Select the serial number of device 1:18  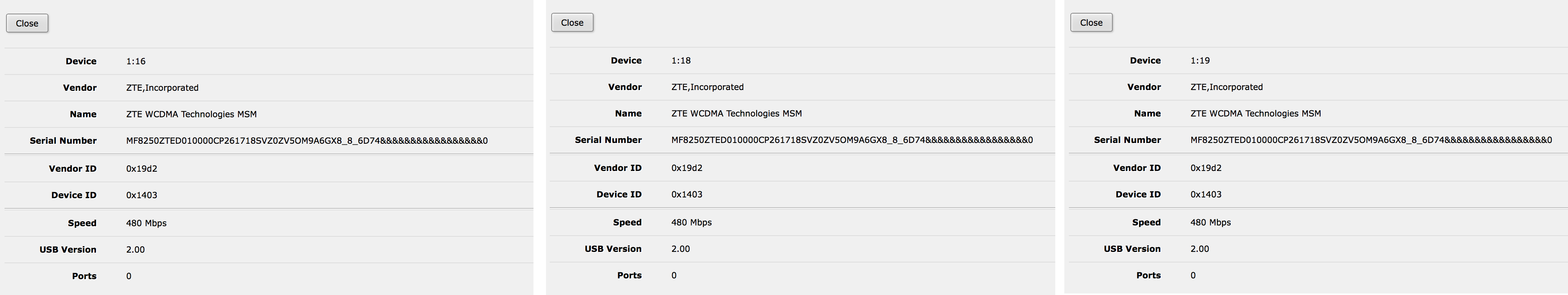[x=852, y=140]
